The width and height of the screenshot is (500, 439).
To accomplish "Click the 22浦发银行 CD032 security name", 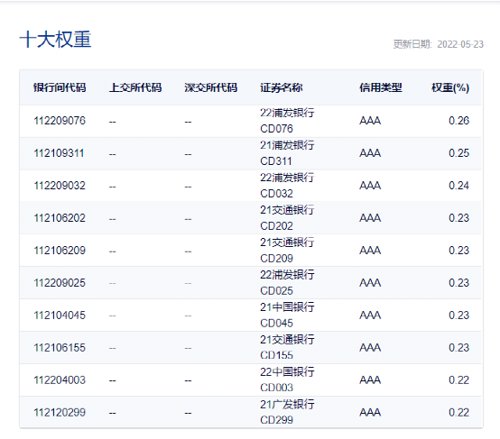I will (287, 185).
